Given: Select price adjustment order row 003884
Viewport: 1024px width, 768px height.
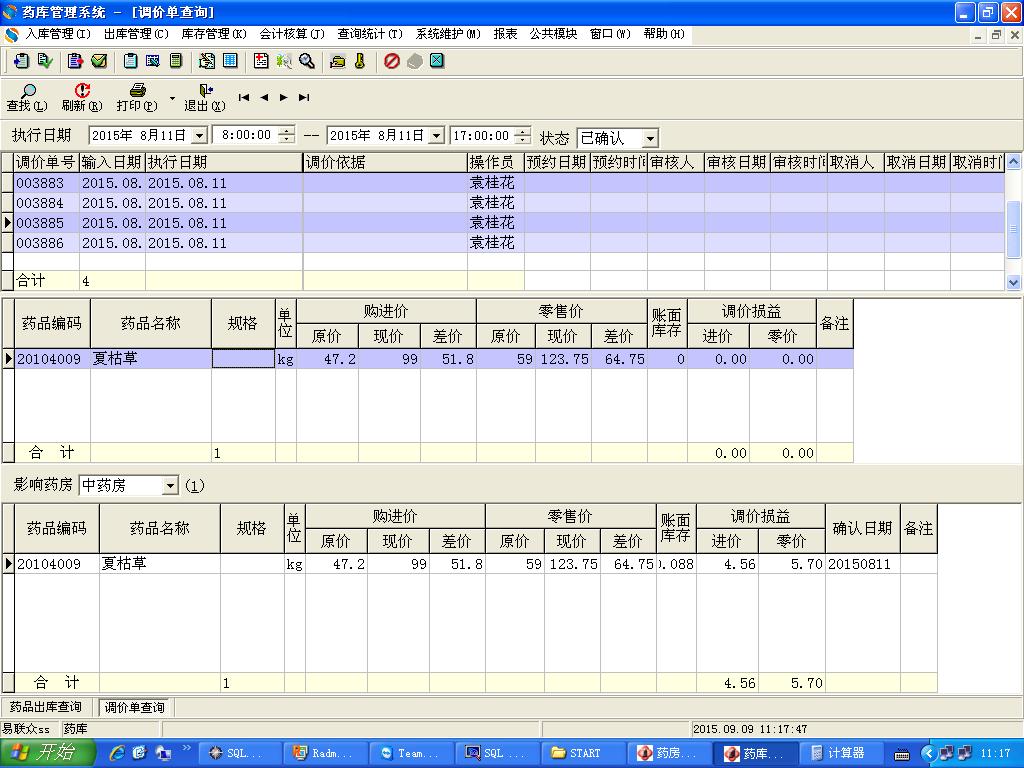Looking at the screenshot, I should tap(40, 203).
